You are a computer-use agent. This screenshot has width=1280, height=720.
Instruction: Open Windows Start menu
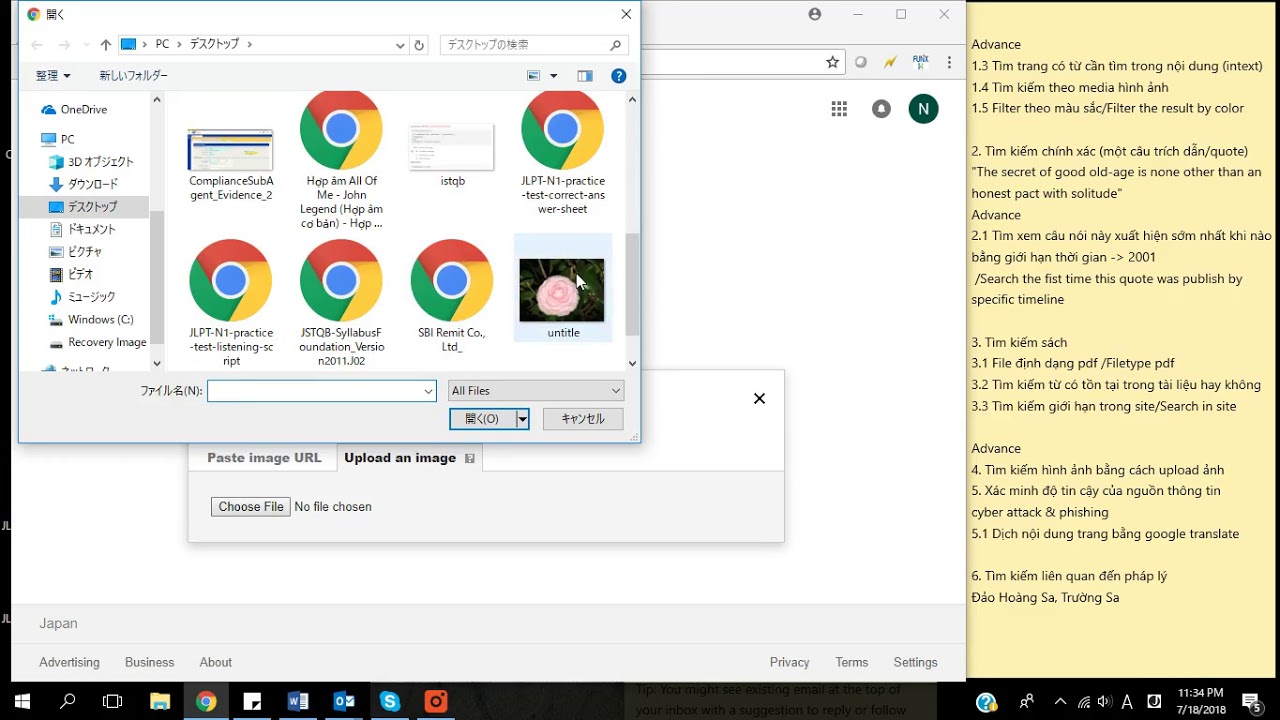(x=22, y=701)
